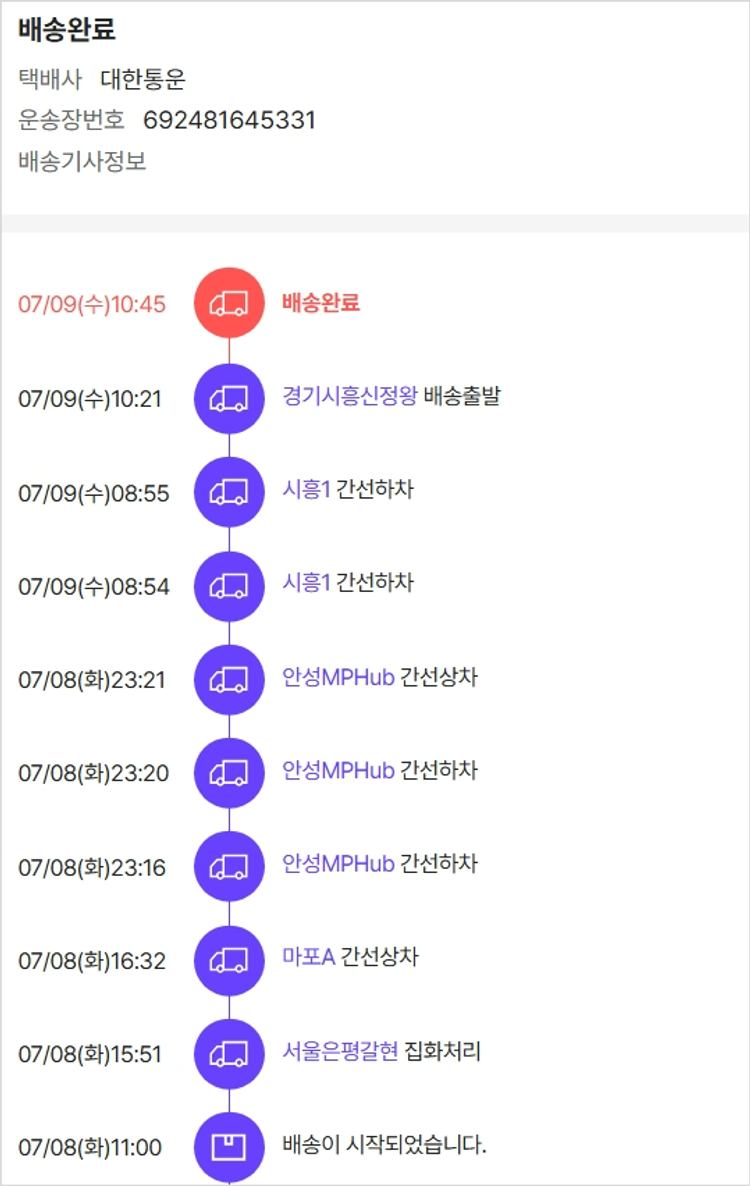The width and height of the screenshot is (750, 1186).
Task: Click 안성MPHub link in 간선상차 entry
Action: pyautogui.click(x=338, y=677)
